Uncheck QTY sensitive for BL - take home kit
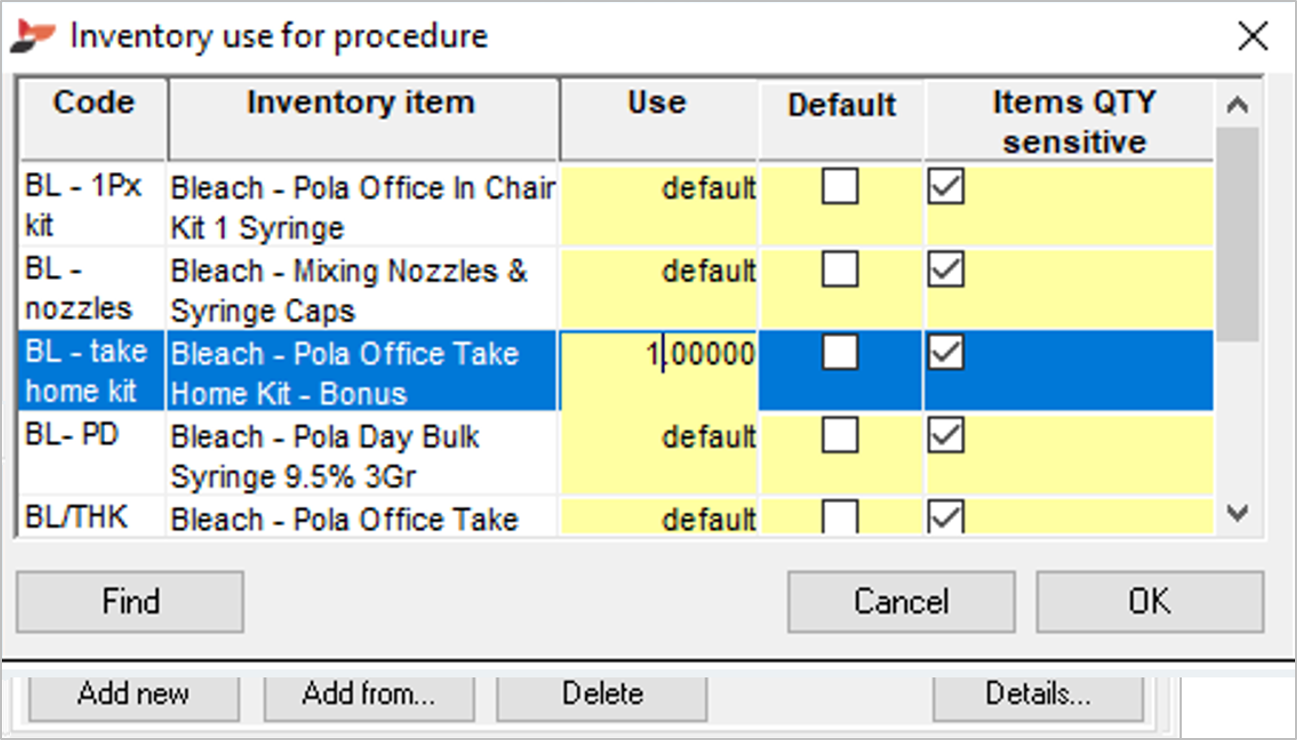Image resolution: width=1297 pixels, height=740 pixels. [946, 352]
